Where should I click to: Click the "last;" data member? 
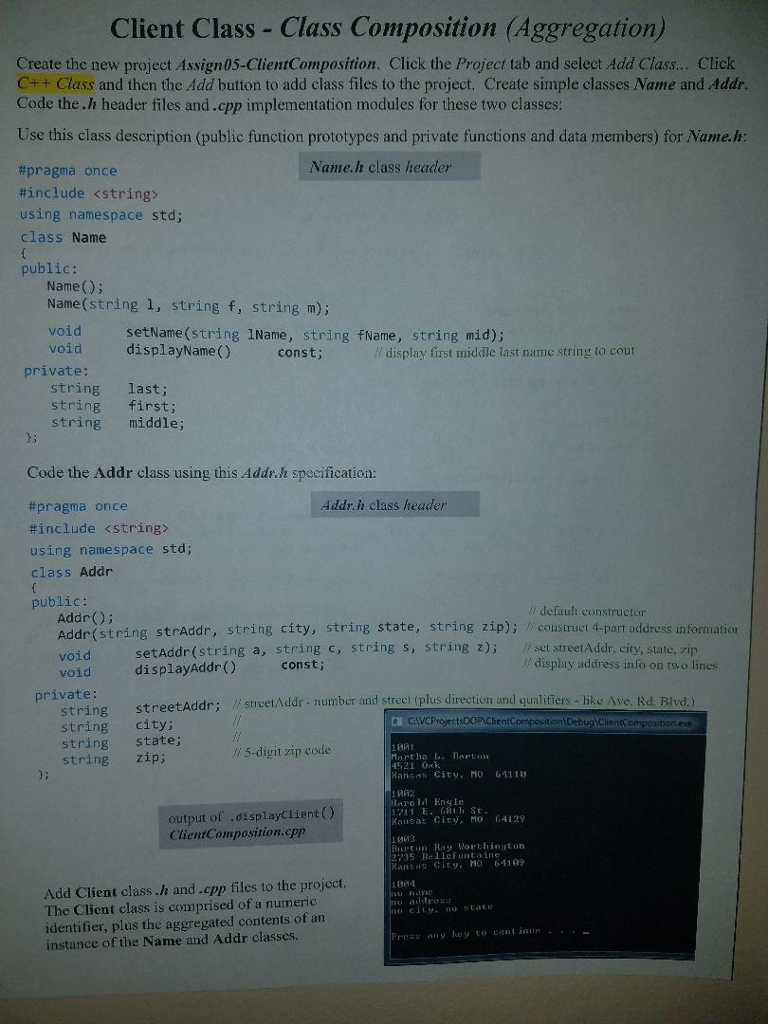(148, 389)
